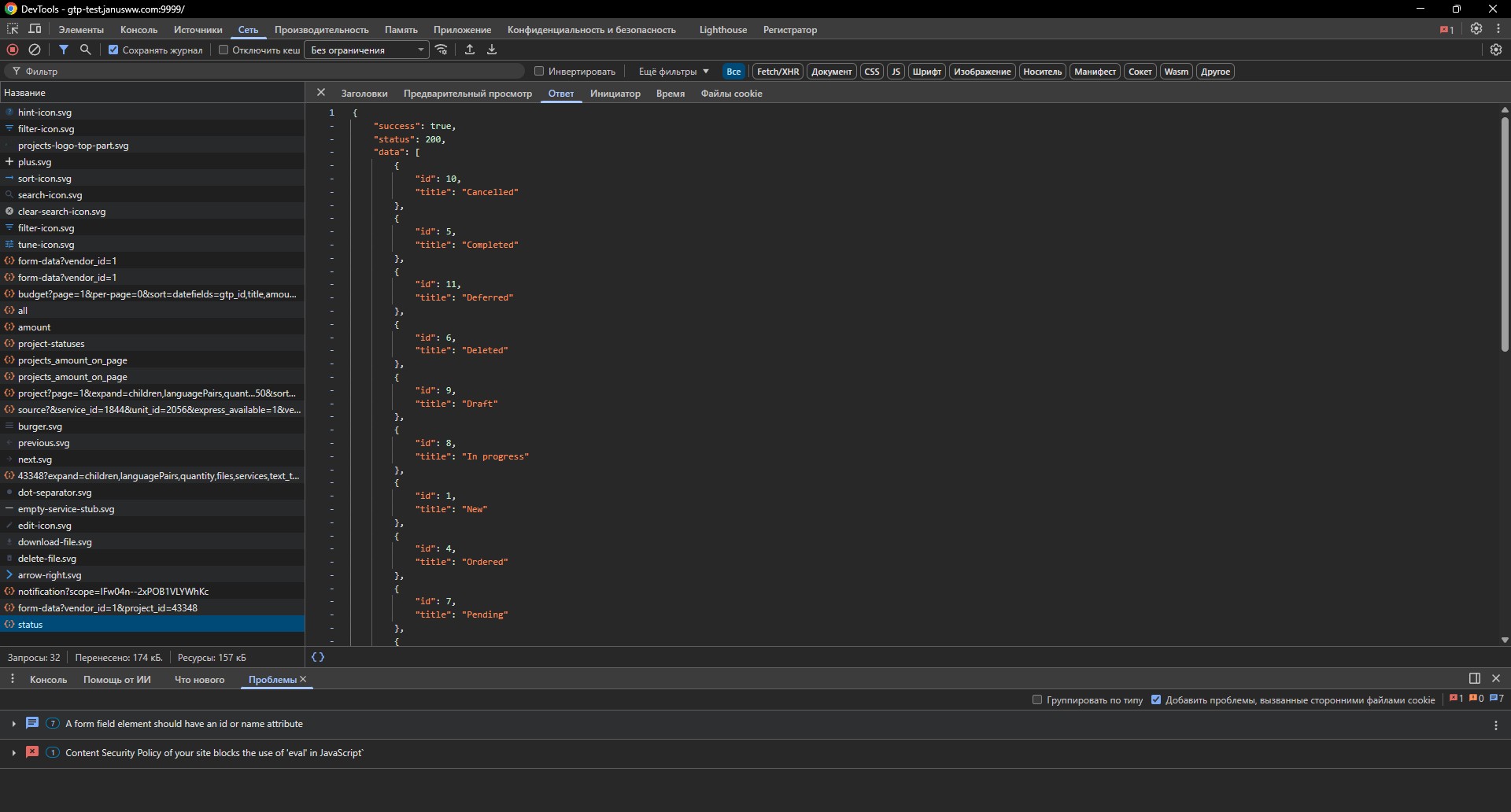
Task: Open the Консоль tab in the drawer
Action: tap(48, 680)
